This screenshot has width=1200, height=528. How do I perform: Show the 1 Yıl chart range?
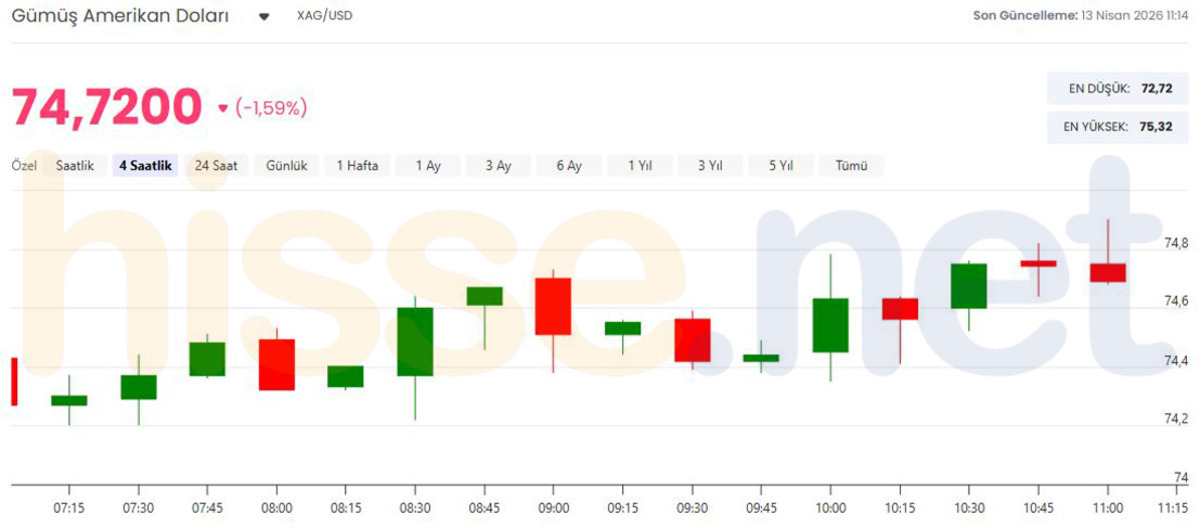point(640,166)
